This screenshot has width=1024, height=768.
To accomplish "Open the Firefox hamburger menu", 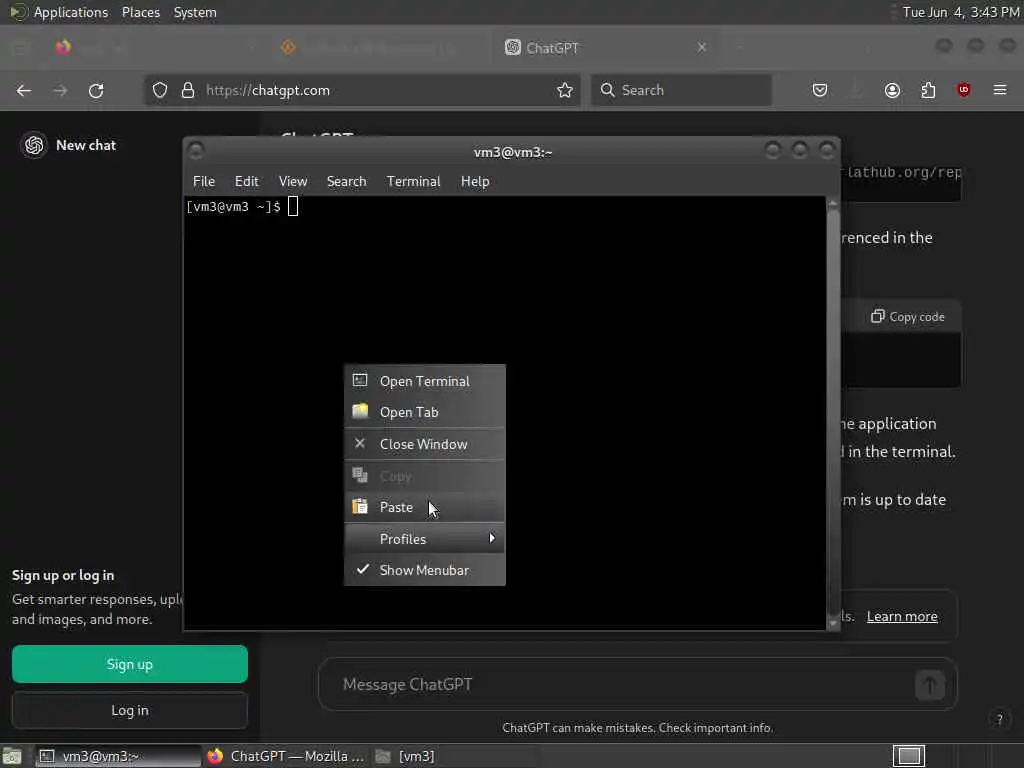I will point(1000,90).
